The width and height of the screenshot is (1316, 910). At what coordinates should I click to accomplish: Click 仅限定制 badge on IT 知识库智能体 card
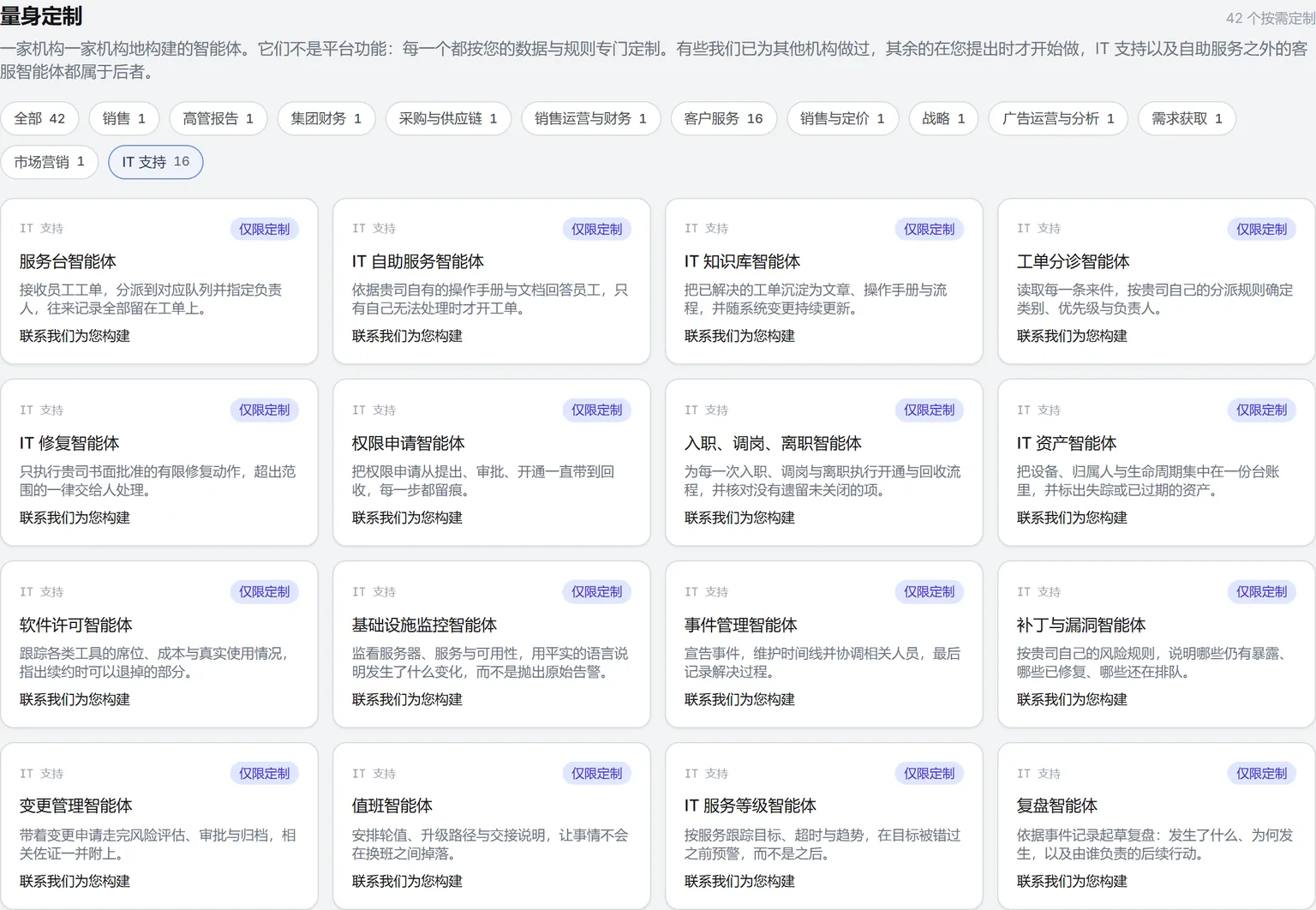pyautogui.click(x=929, y=229)
